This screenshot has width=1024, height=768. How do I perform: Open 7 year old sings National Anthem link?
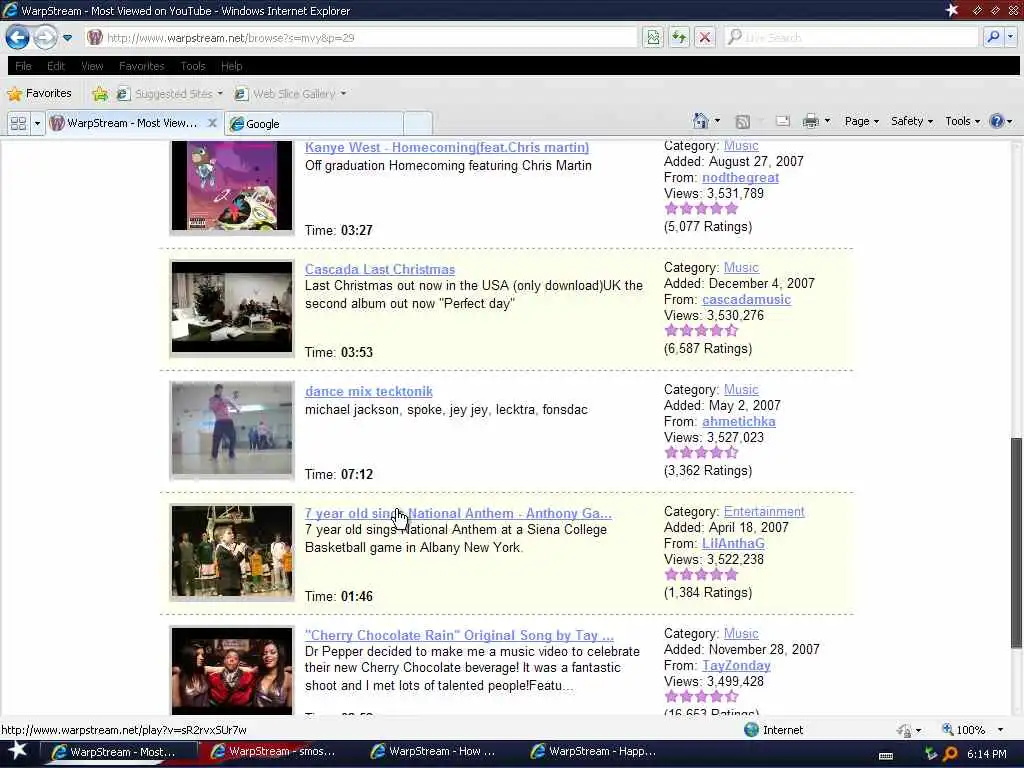tap(458, 513)
